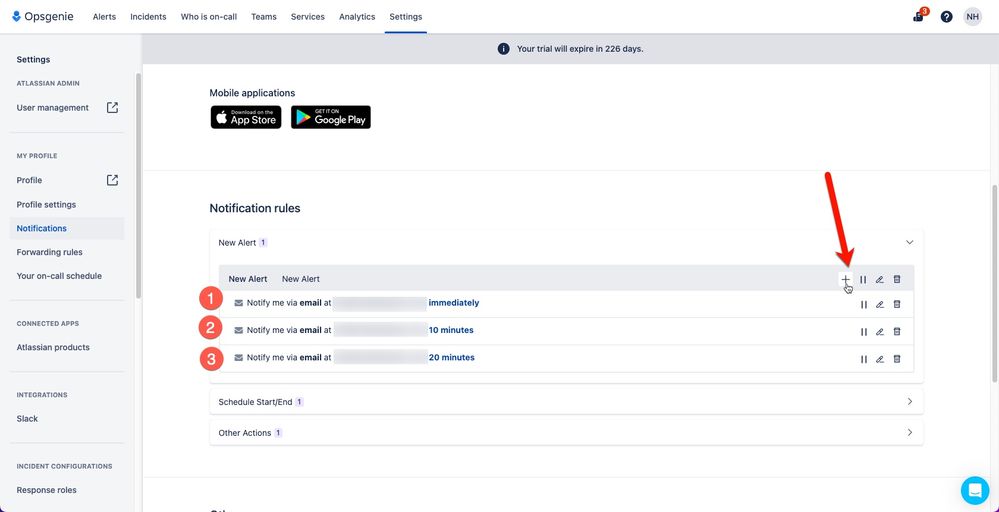Open the help question mark icon
The image size is (999, 512).
(946, 17)
